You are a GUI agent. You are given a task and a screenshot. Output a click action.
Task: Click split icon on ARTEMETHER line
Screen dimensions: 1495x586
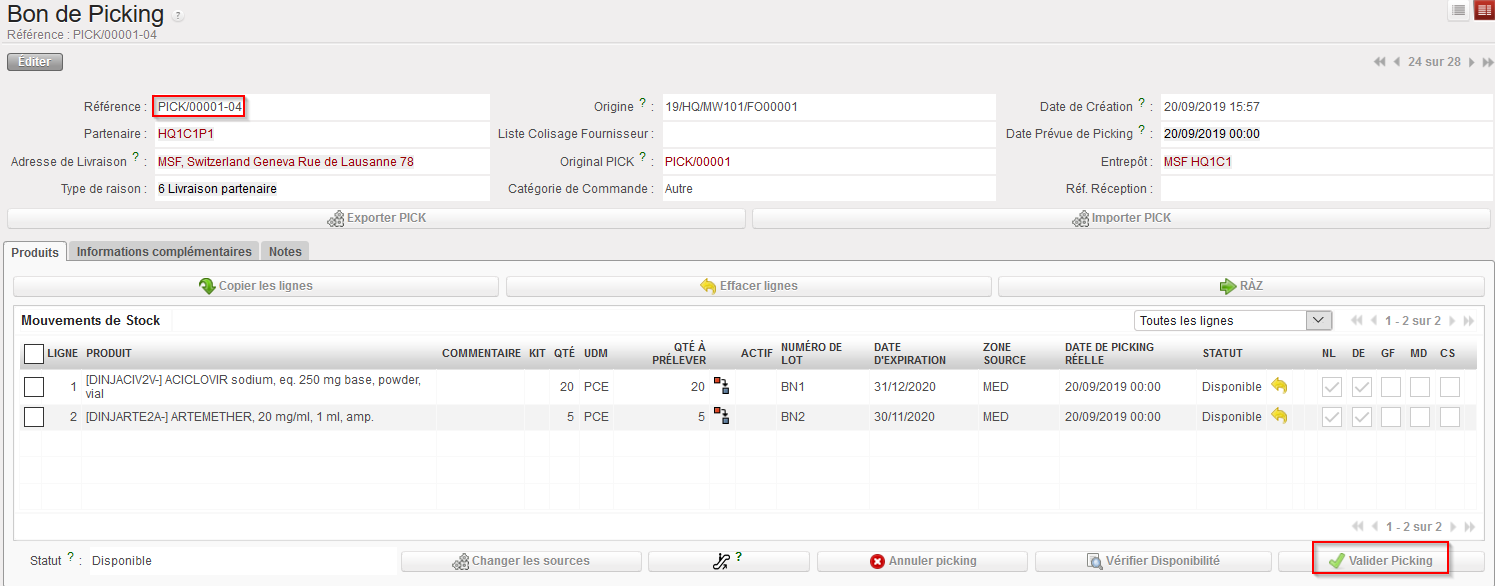(x=721, y=416)
